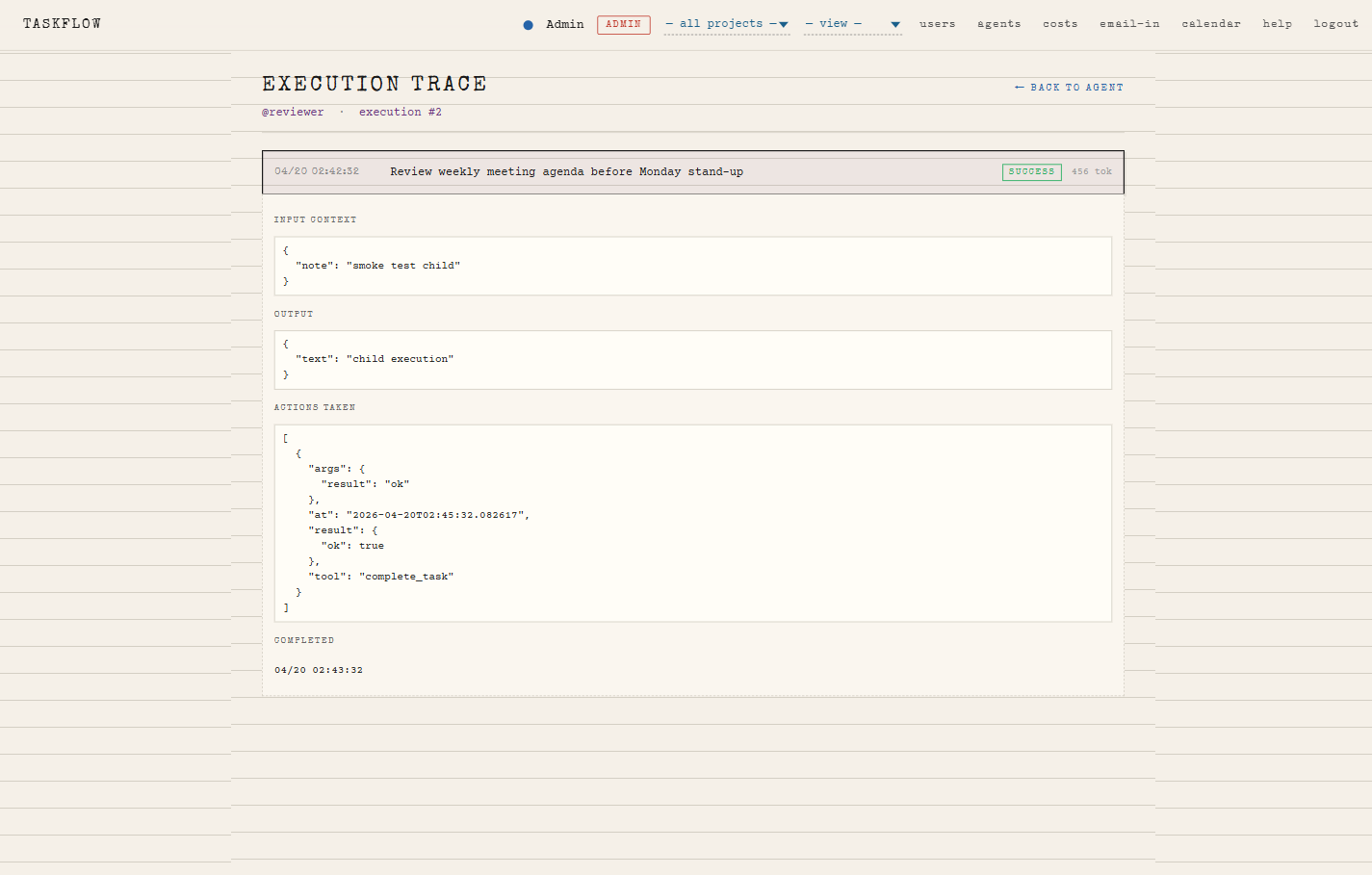This screenshot has height=875, width=1372.
Task: Click the logout link
Action: coord(1335,24)
